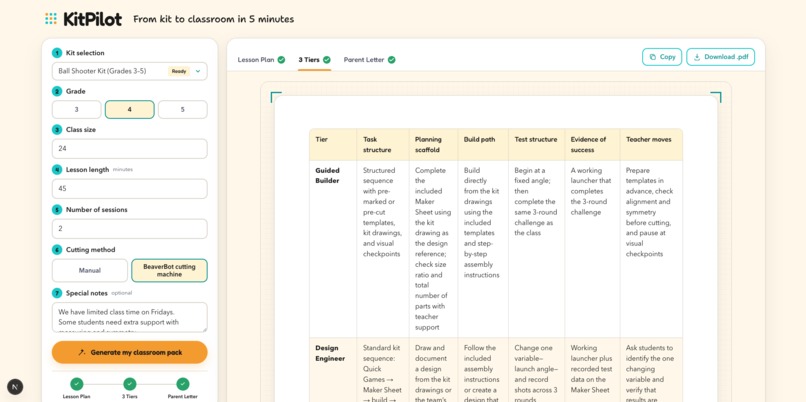806x402 pixels.
Task: Select grade 5
Action: (x=182, y=109)
